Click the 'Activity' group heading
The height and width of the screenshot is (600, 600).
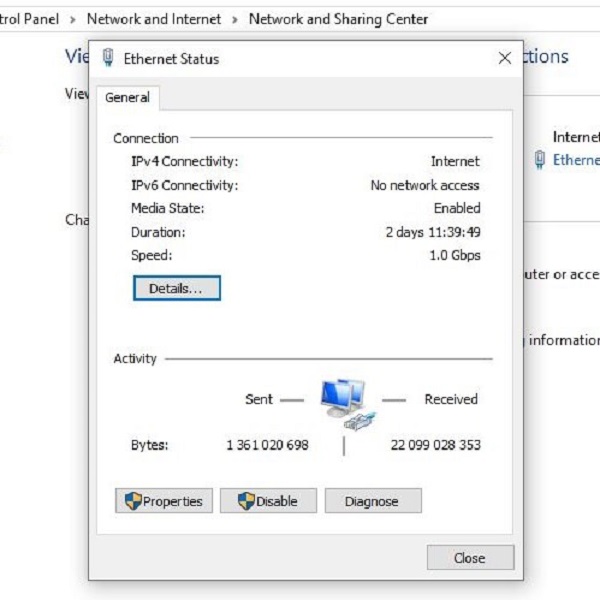[x=135, y=359]
